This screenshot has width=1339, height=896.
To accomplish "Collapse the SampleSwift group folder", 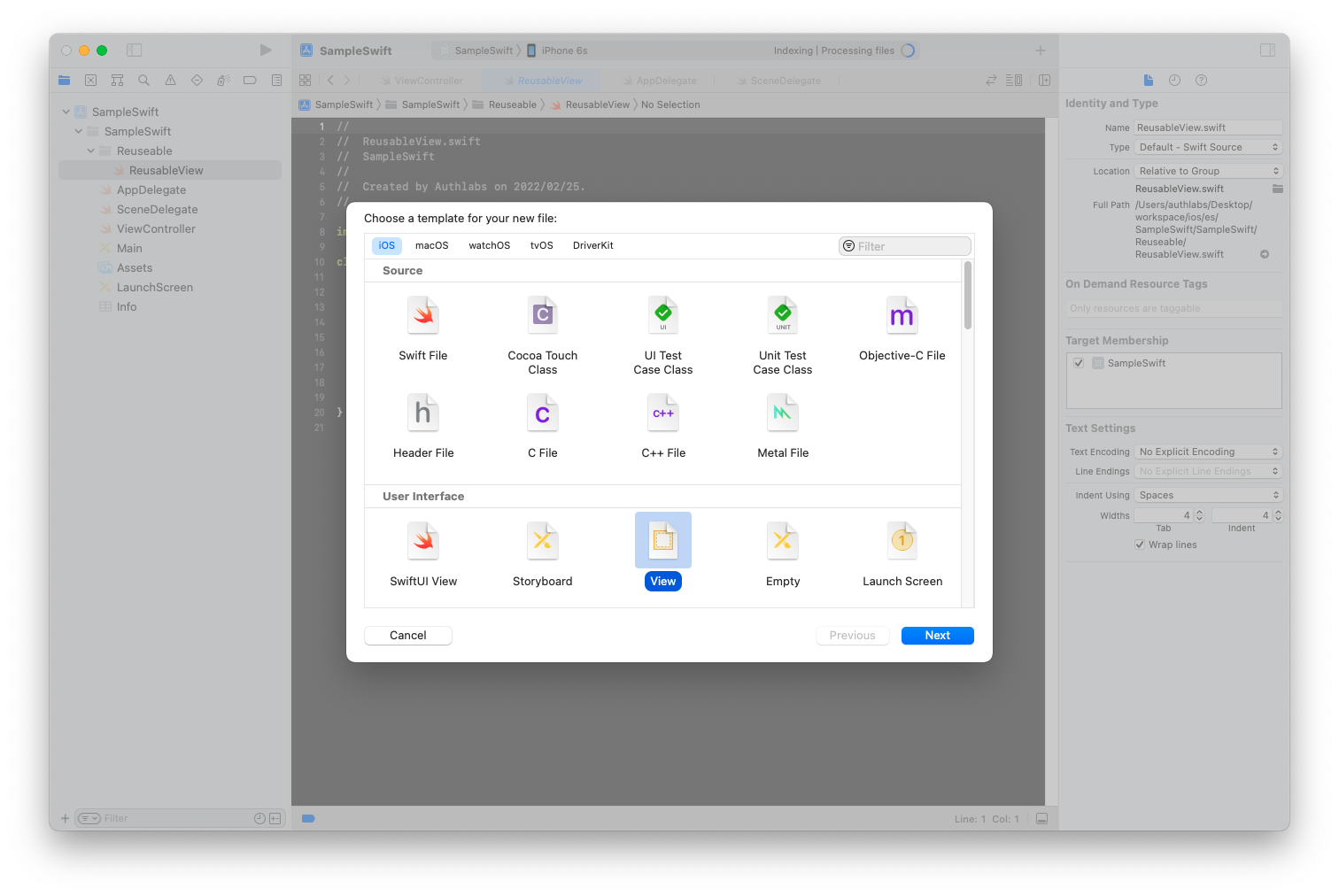I will tap(79, 132).
